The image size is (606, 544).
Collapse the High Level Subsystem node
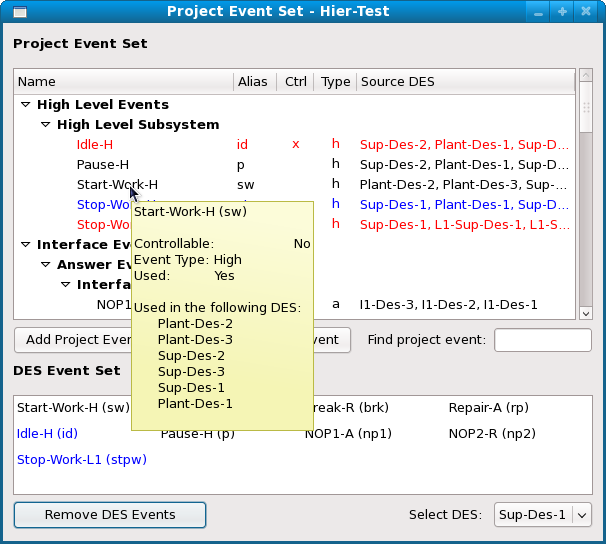(x=45, y=125)
